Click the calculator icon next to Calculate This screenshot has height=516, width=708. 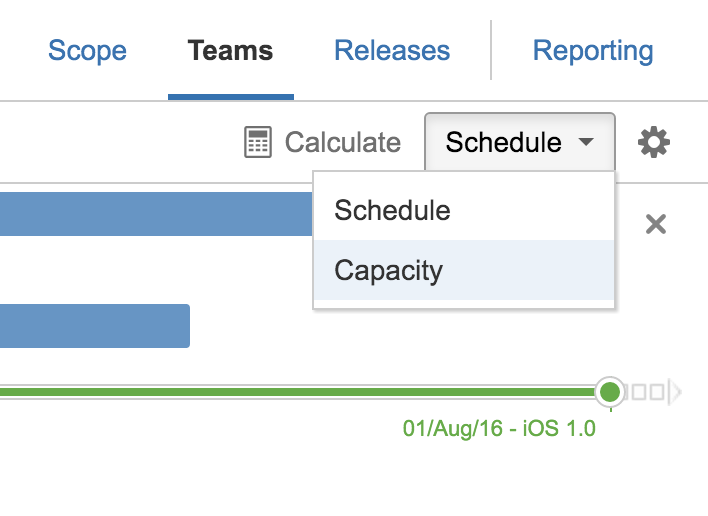pyautogui.click(x=258, y=142)
